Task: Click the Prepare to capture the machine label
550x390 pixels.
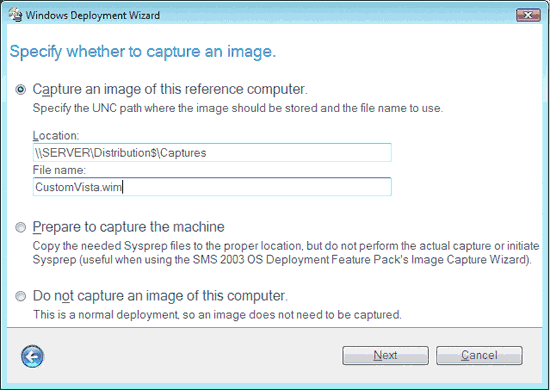Action: click(x=128, y=227)
